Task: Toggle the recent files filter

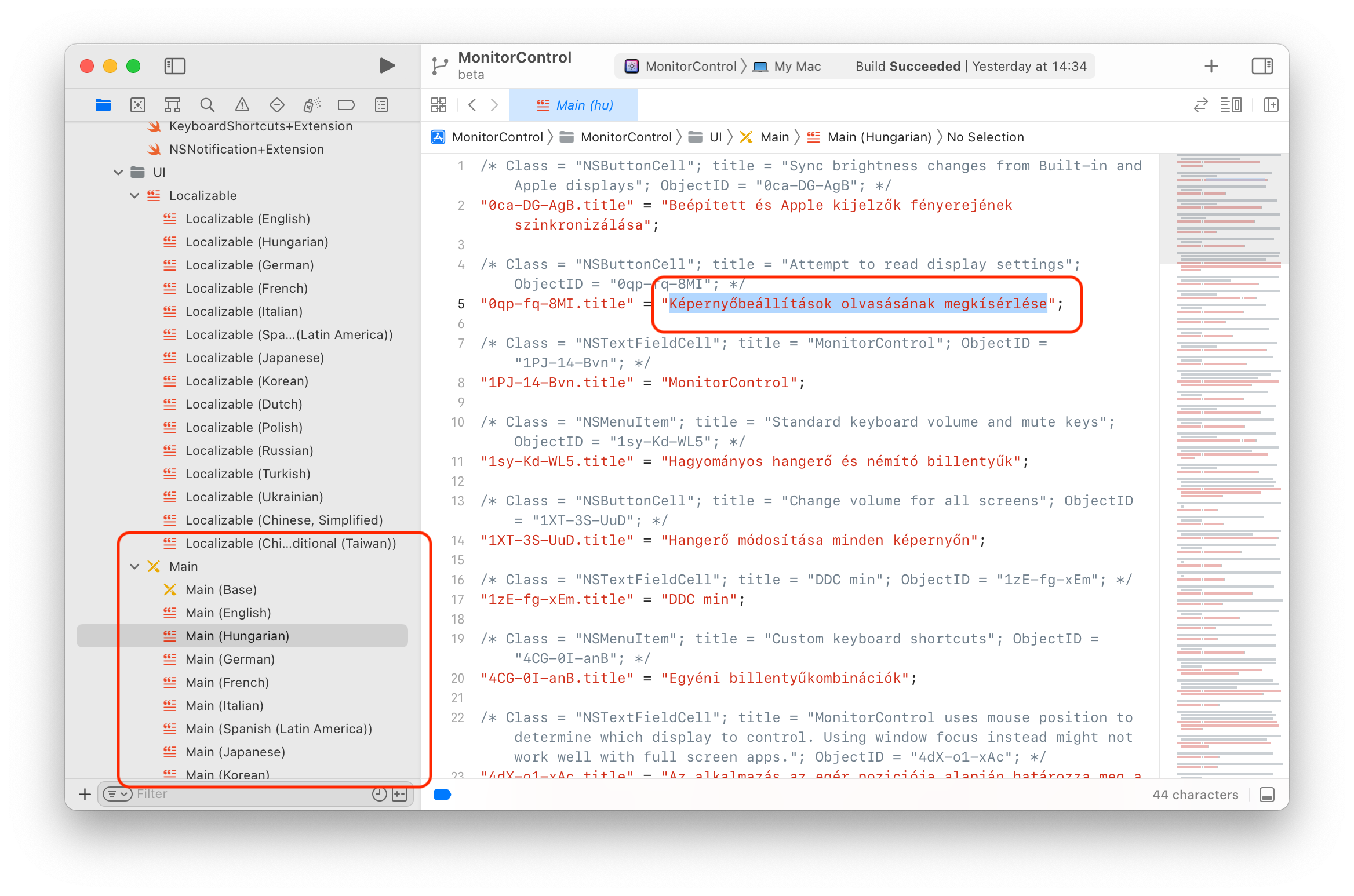Action: point(379,794)
